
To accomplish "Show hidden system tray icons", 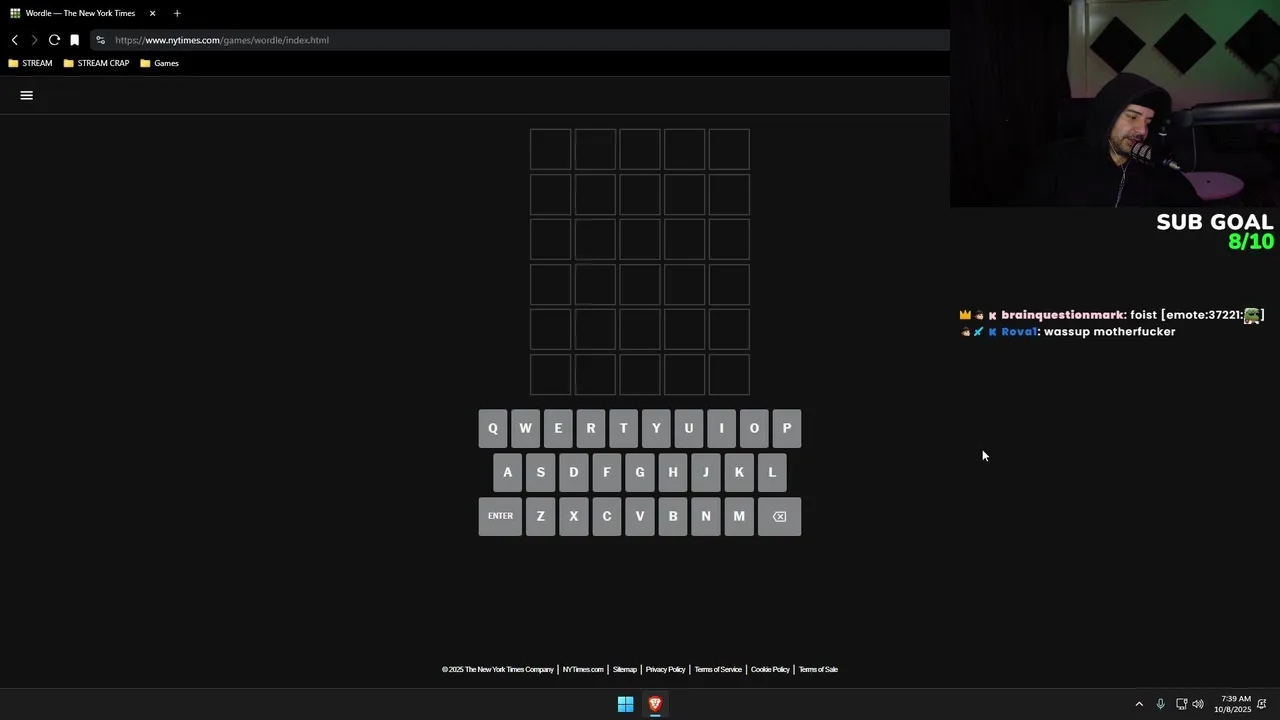I will (1139, 704).
